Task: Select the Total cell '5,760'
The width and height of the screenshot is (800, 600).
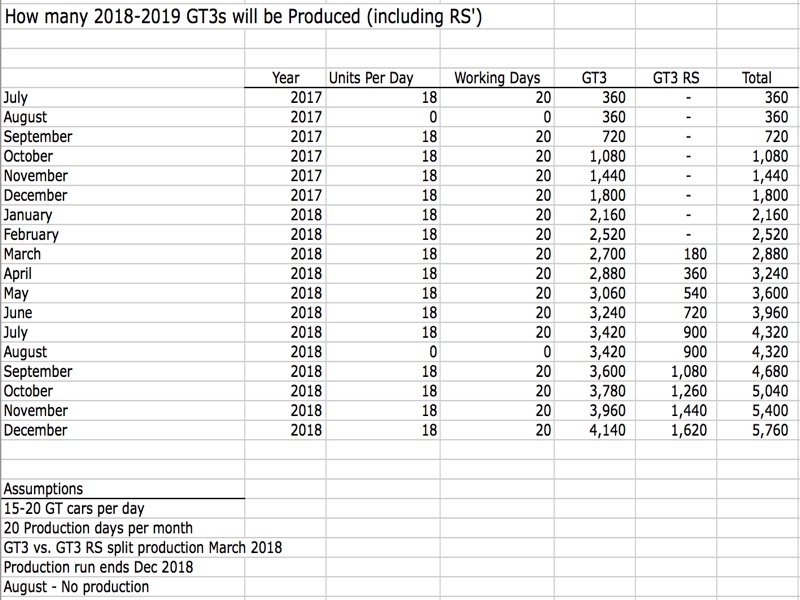Action: click(770, 430)
